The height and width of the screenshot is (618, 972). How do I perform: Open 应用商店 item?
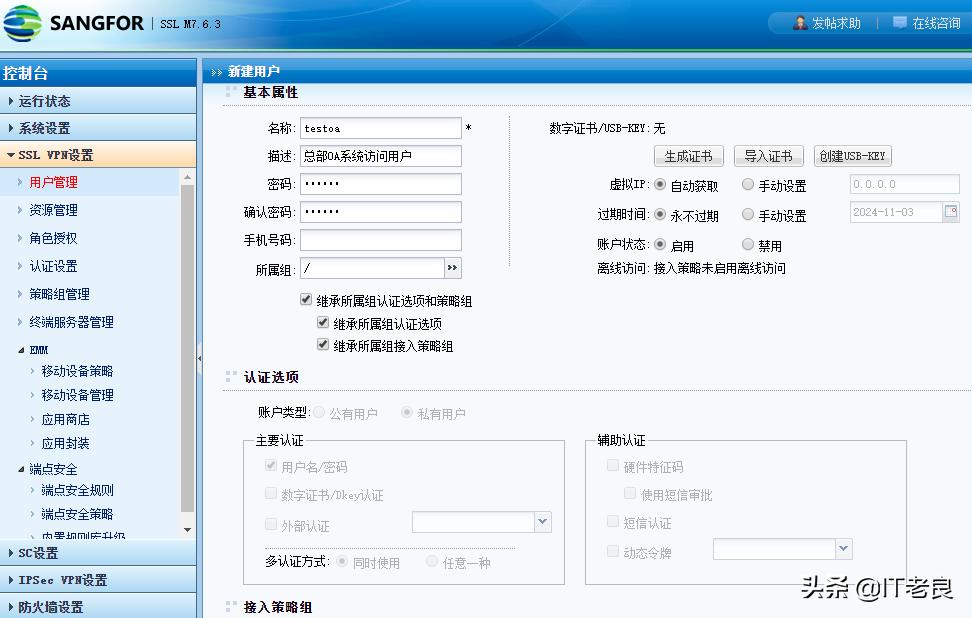pos(66,420)
